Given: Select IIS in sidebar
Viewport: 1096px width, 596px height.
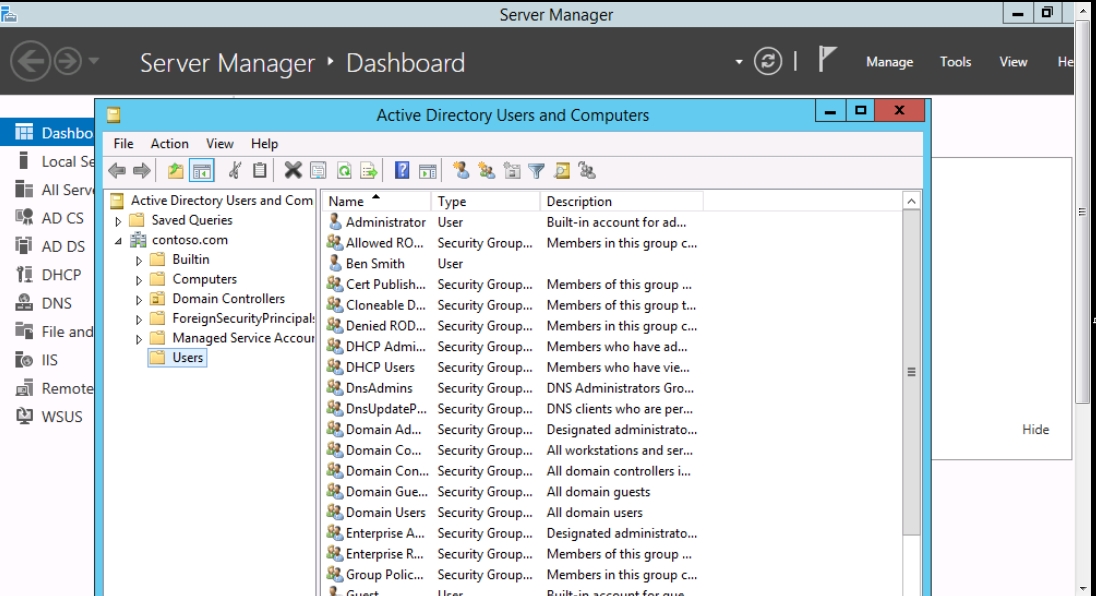Looking at the screenshot, I should click(48, 360).
